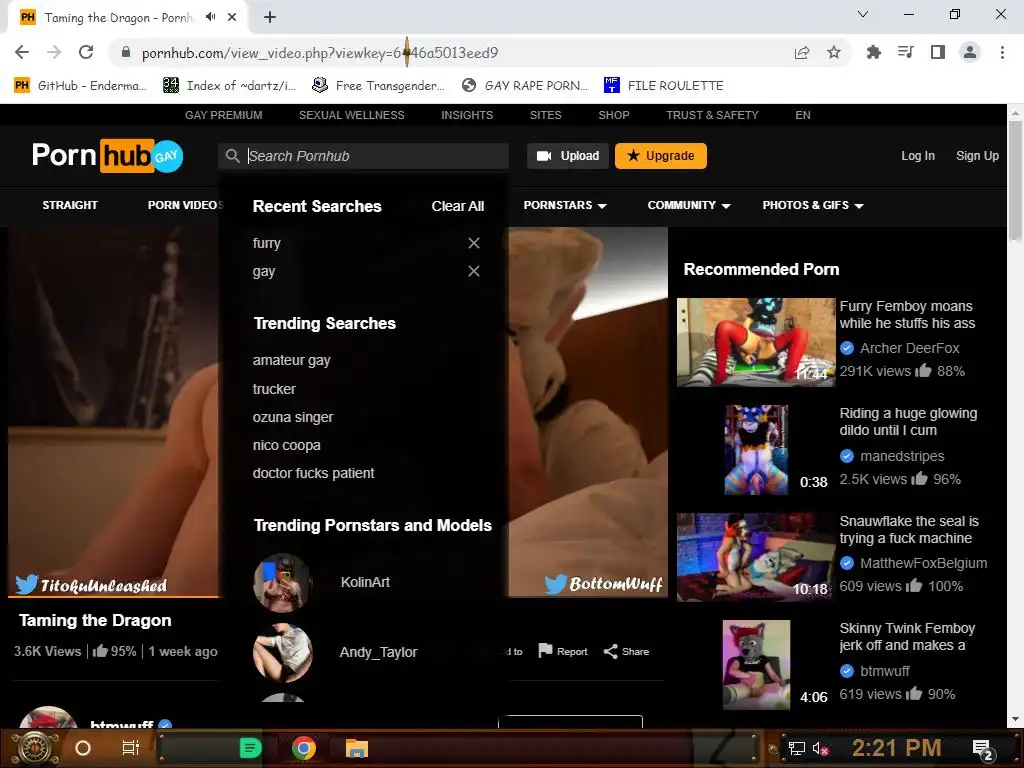Open the EN language selector
Image resolution: width=1024 pixels, height=768 pixels.
click(803, 115)
